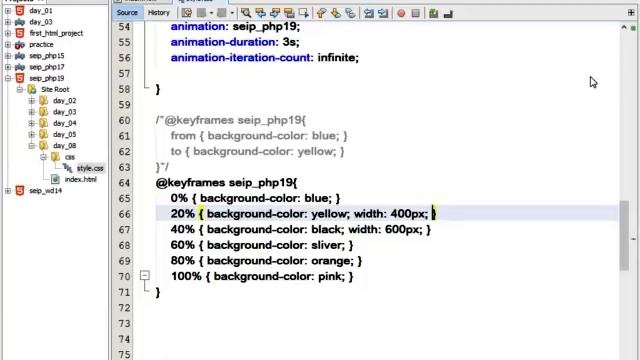Click the HTML5 icon beside day_01
This screenshot has height=360, width=640.
(x=20, y=11)
